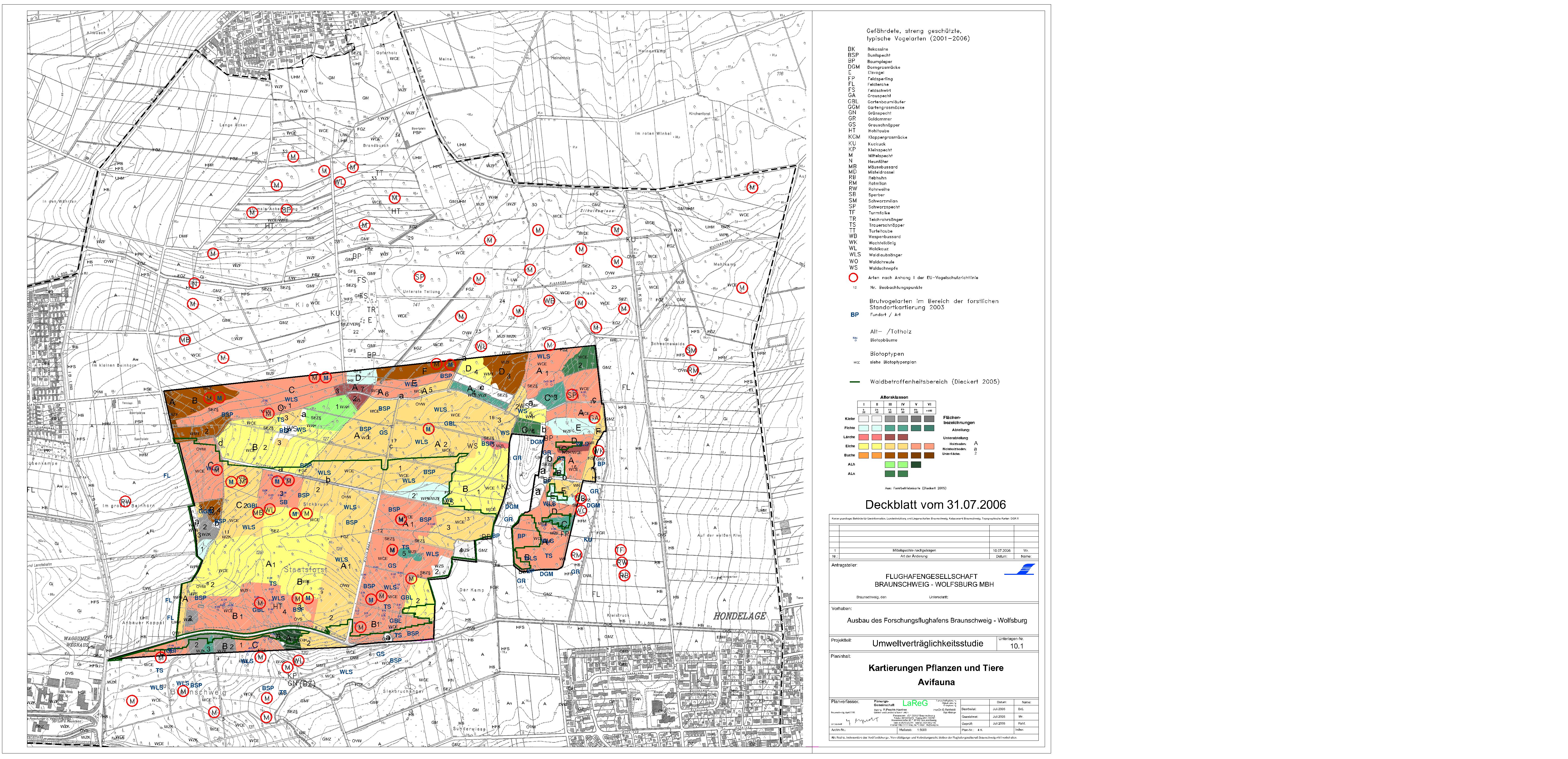Click the Kiefer age class VI swatch
This screenshot has height=759, width=1568.
[x=929, y=419]
